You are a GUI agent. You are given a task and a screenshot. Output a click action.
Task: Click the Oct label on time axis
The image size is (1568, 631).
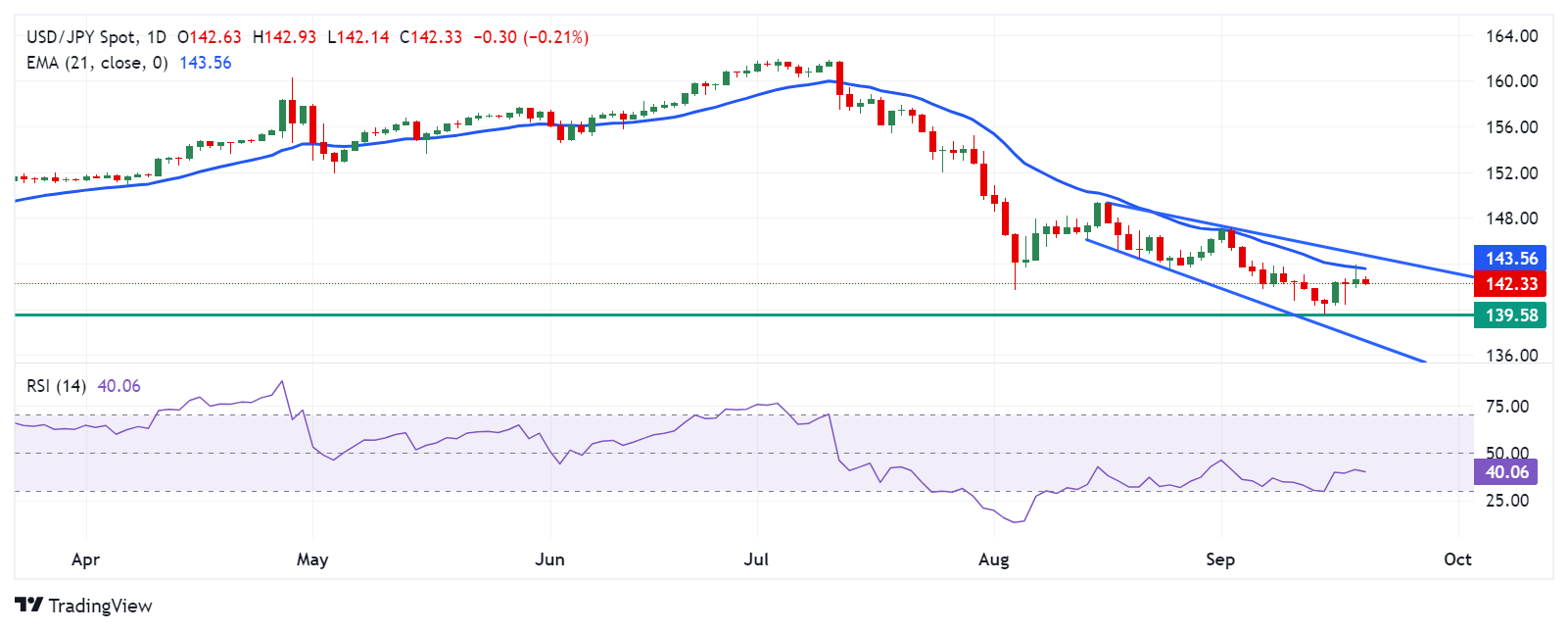[1457, 559]
